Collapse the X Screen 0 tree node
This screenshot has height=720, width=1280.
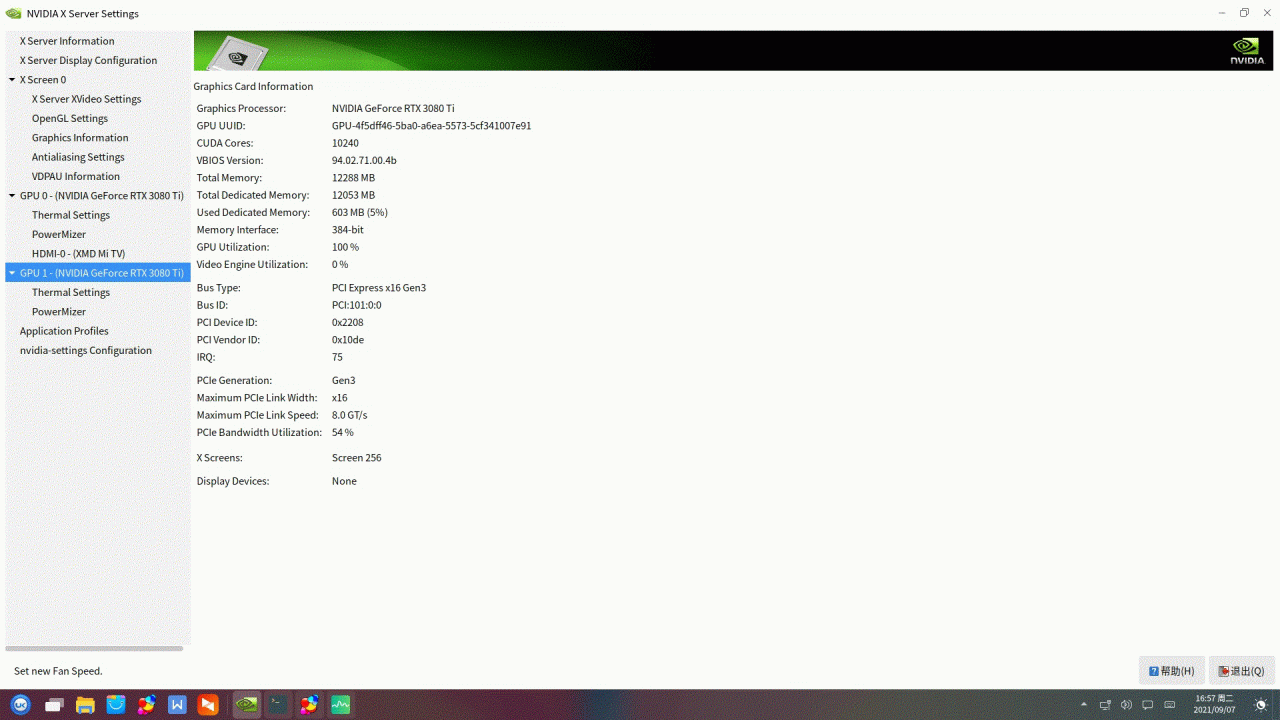12,80
